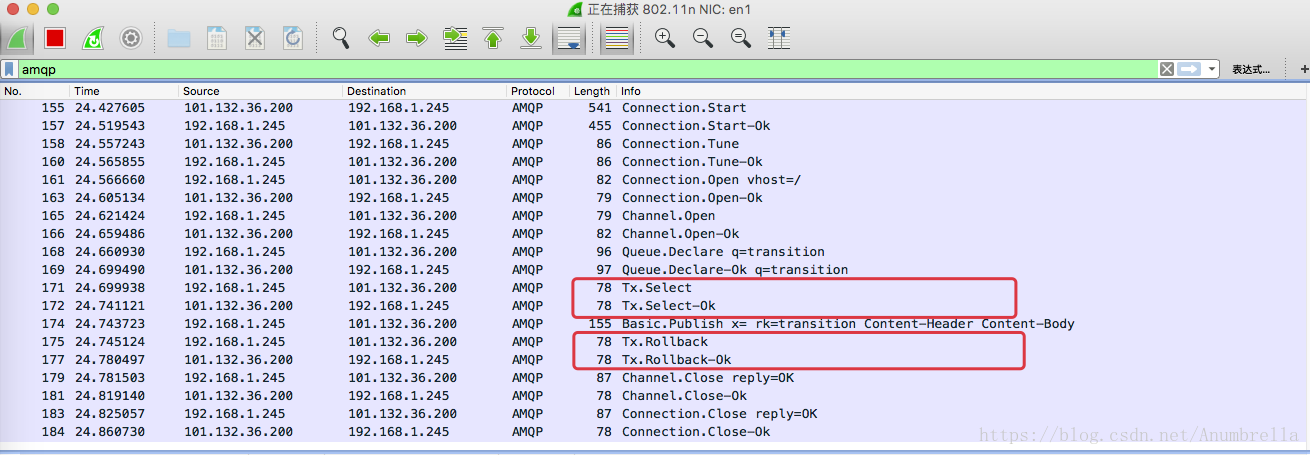This screenshot has height=455, width=1310.
Task: Toggle auto scroll during live capture
Action: (569, 39)
